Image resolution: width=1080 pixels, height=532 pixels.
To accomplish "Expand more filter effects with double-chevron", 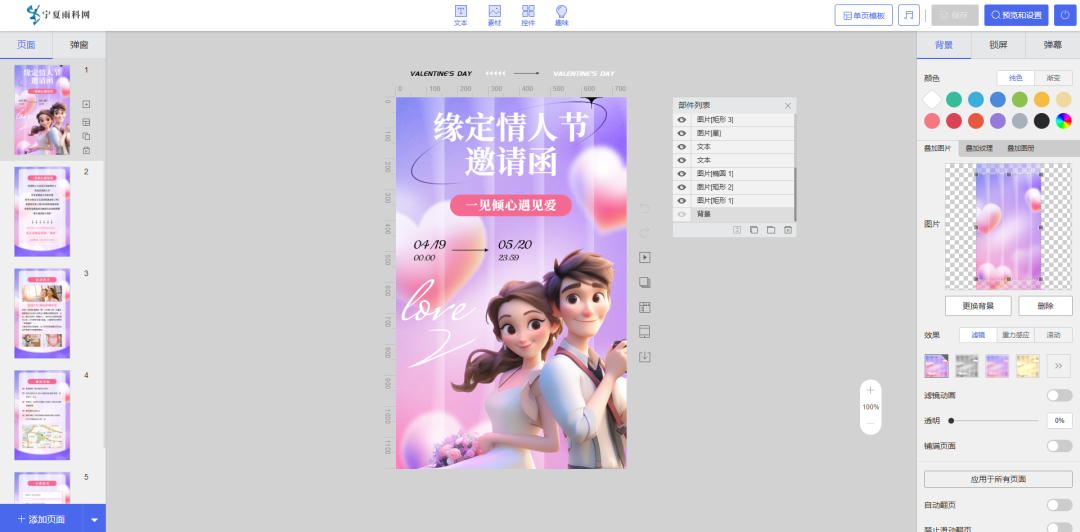I will [x=1059, y=366].
